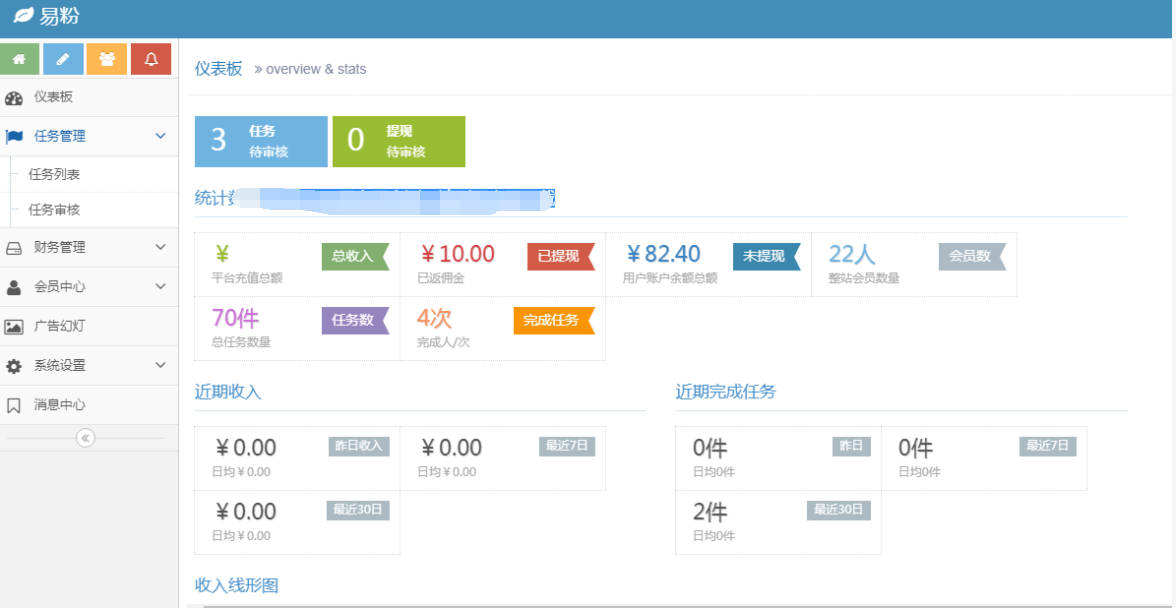Image resolution: width=1176 pixels, height=608 pixels.
Task: Click the 近期收入 section heading
Action: (x=228, y=391)
